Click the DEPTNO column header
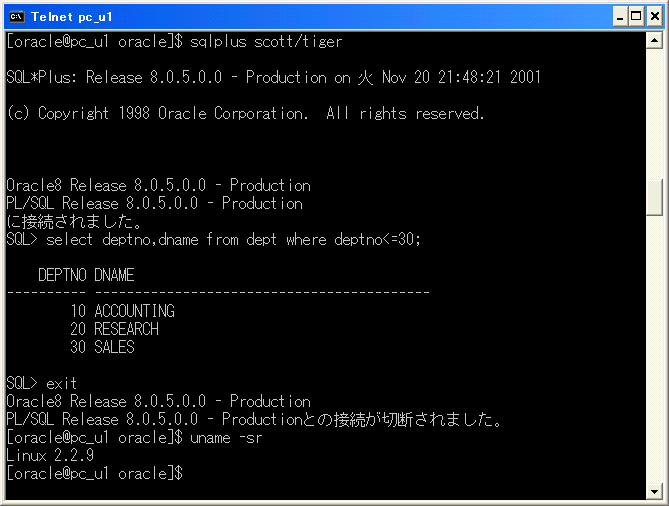Image resolution: width=669 pixels, height=506 pixels. [x=62, y=275]
